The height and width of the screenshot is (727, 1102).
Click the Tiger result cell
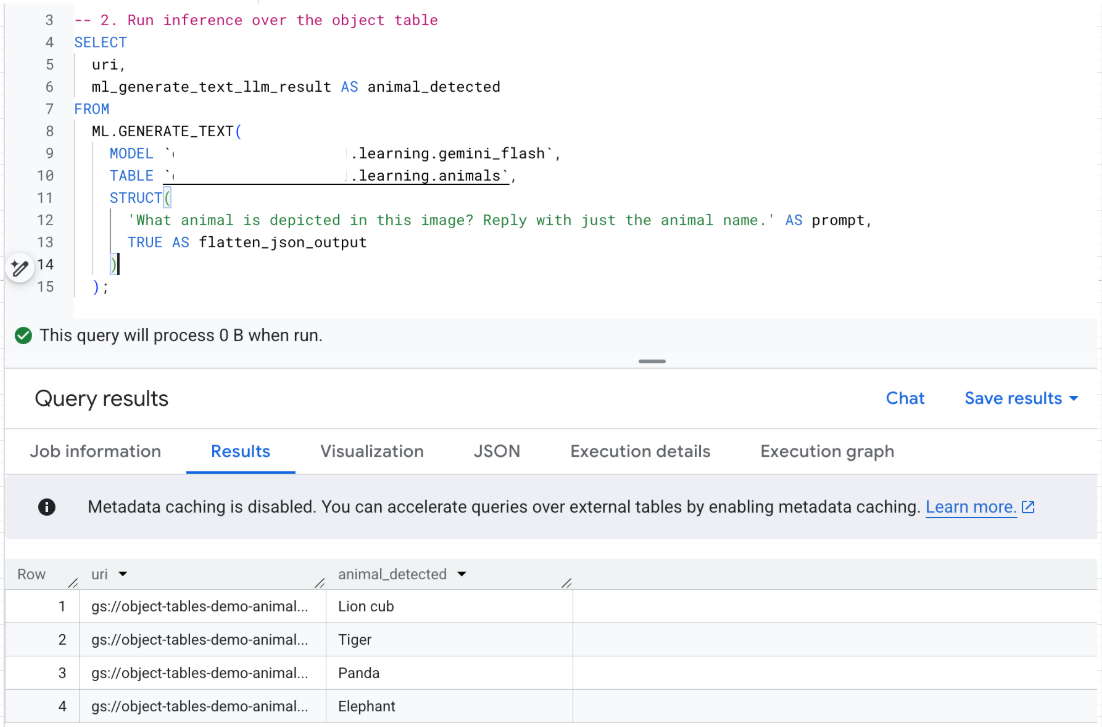pos(449,640)
